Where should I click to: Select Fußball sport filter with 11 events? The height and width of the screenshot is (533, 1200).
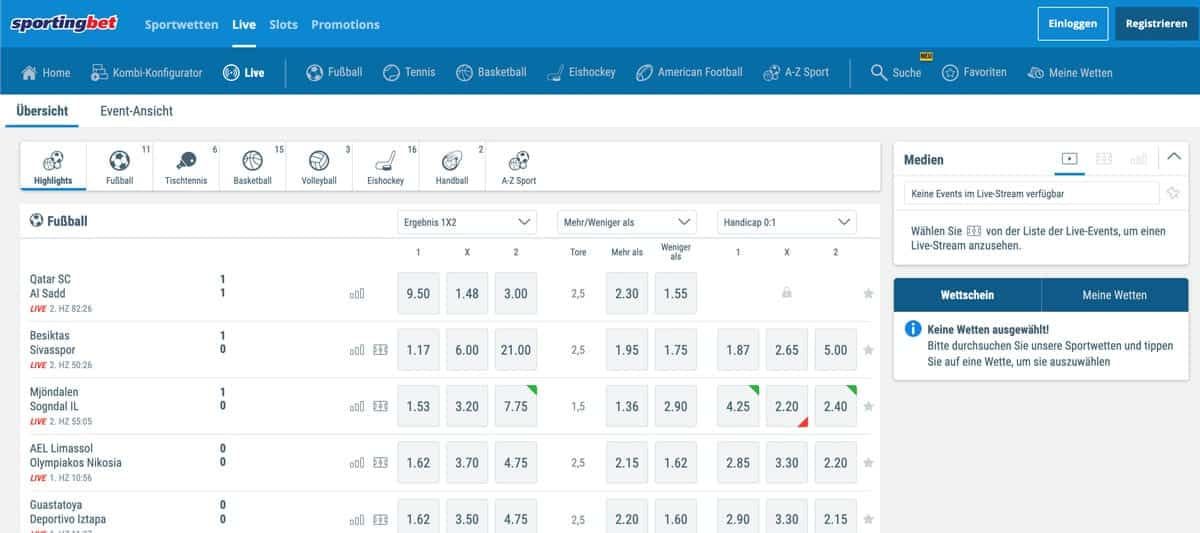tap(120, 167)
